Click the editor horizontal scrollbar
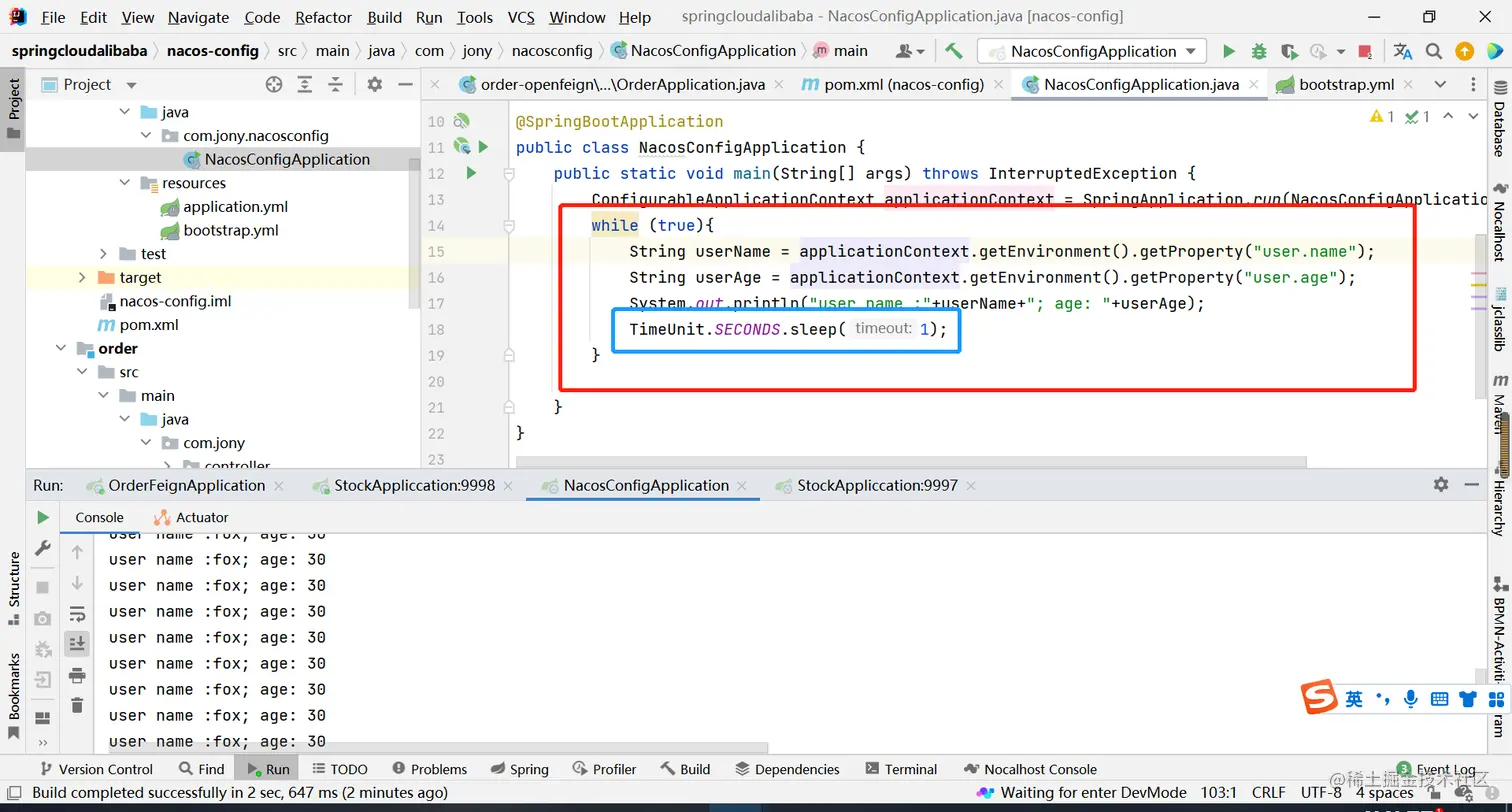The image size is (1512, 812). (x=910, y=462)
